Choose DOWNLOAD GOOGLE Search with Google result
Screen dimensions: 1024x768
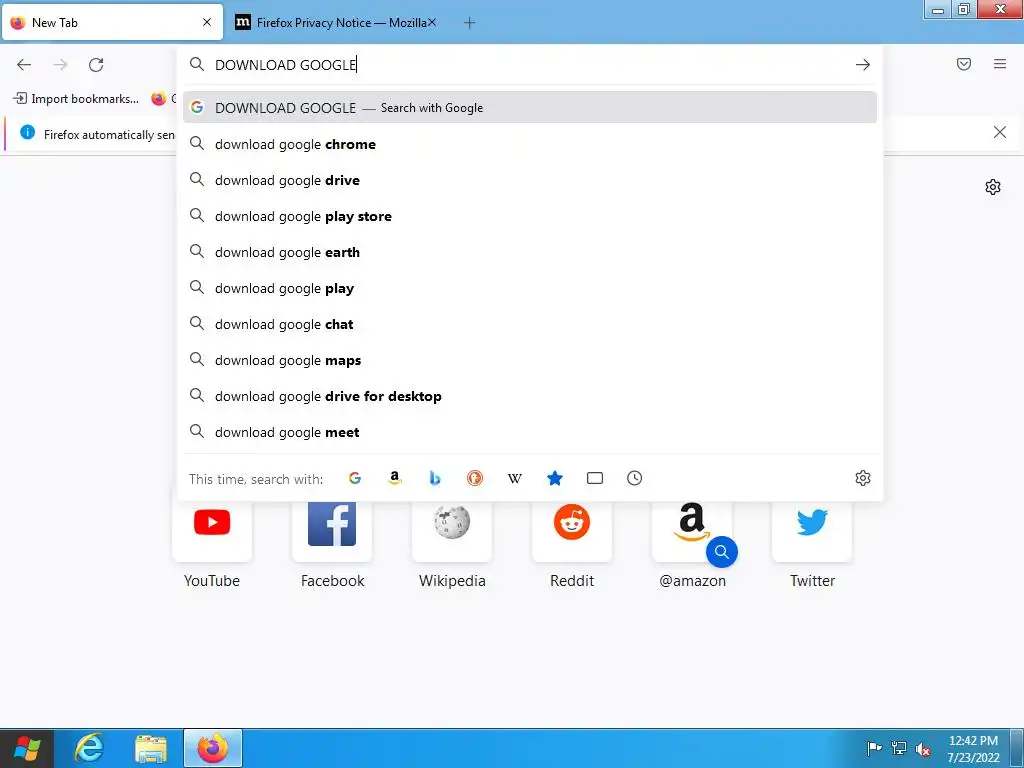click(x=530, y=108)
